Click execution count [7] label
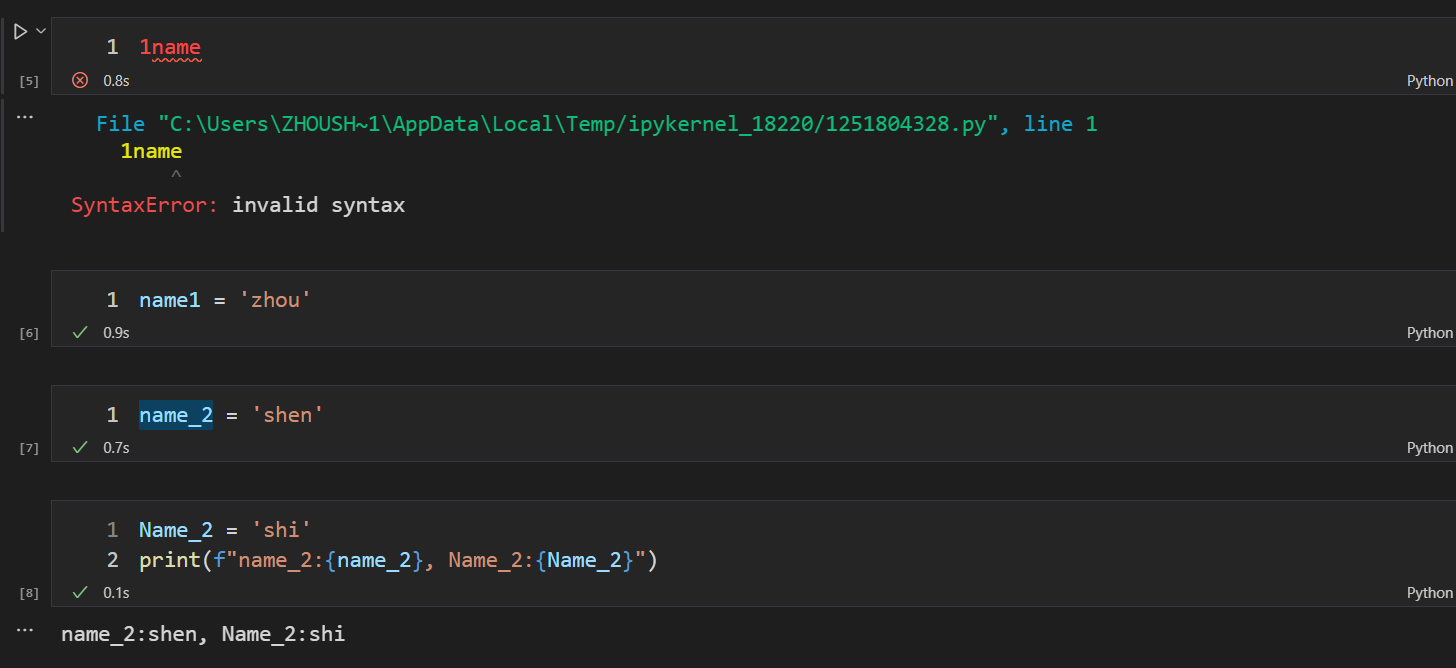1456x668 pixels. pos(29,449)
